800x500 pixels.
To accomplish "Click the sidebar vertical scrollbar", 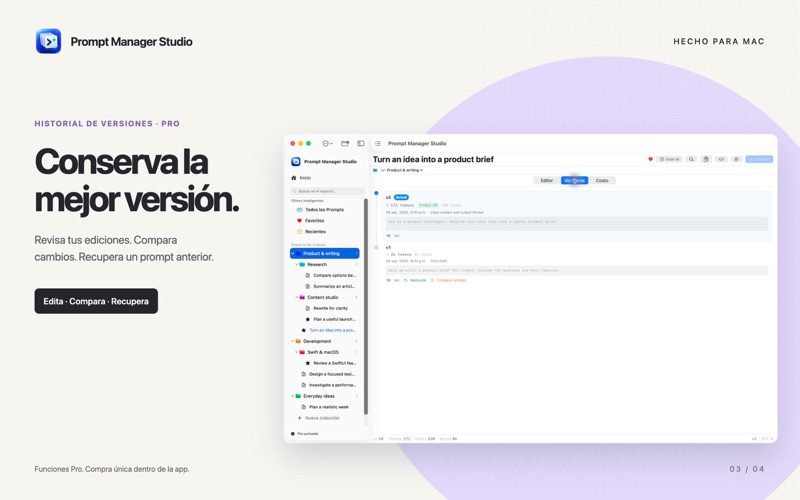I will [x=366, y=306].
